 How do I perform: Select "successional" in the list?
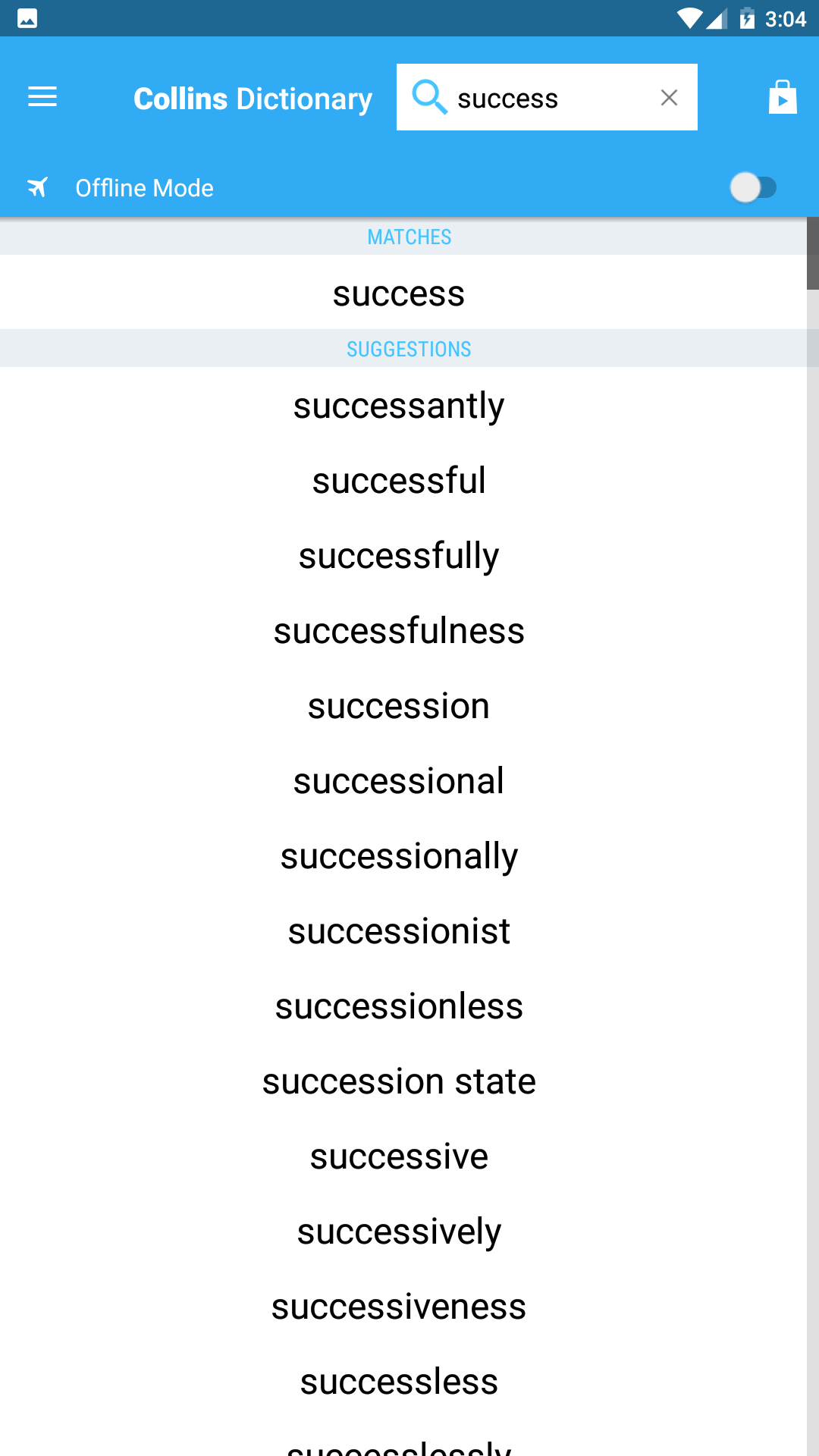tap(399, 781)
